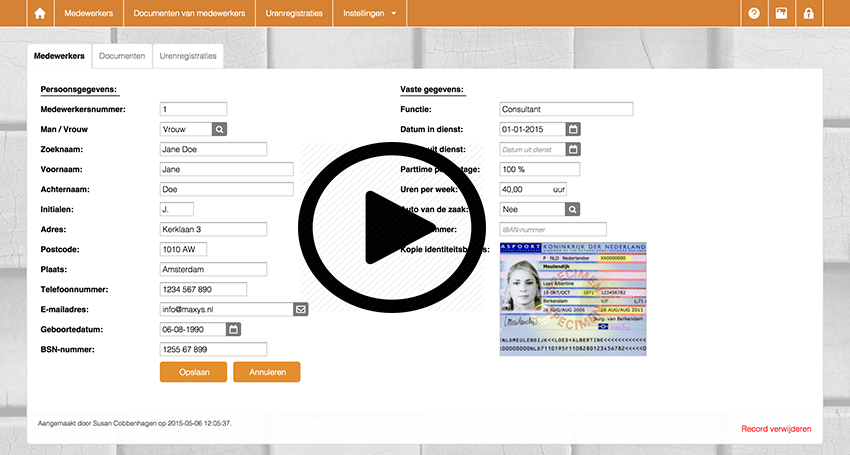Open the help question mark icon
The height and width of the screenshot is (455, 850).
coord(754,13)
